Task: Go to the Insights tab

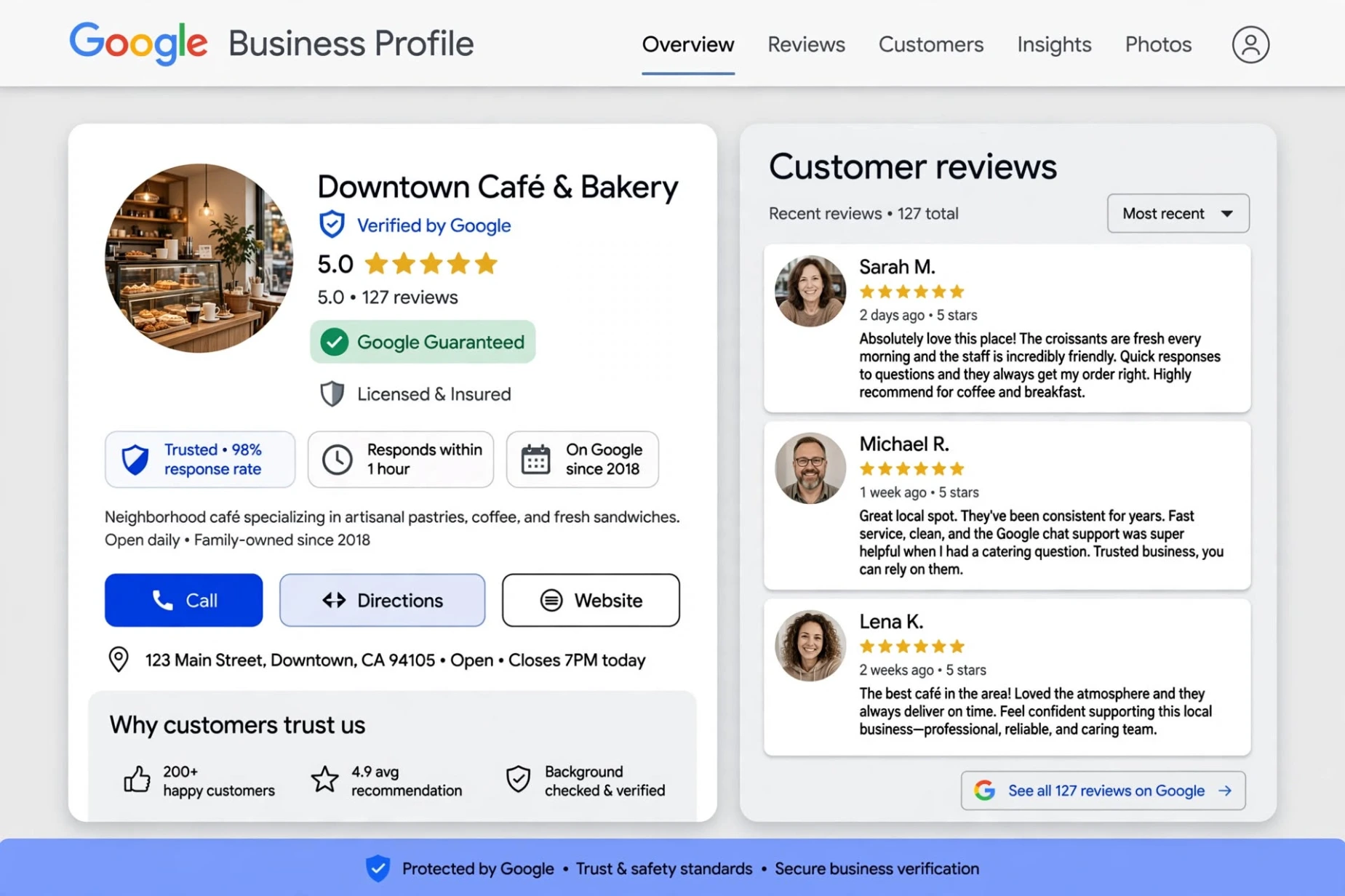Action: point(1054,45)
